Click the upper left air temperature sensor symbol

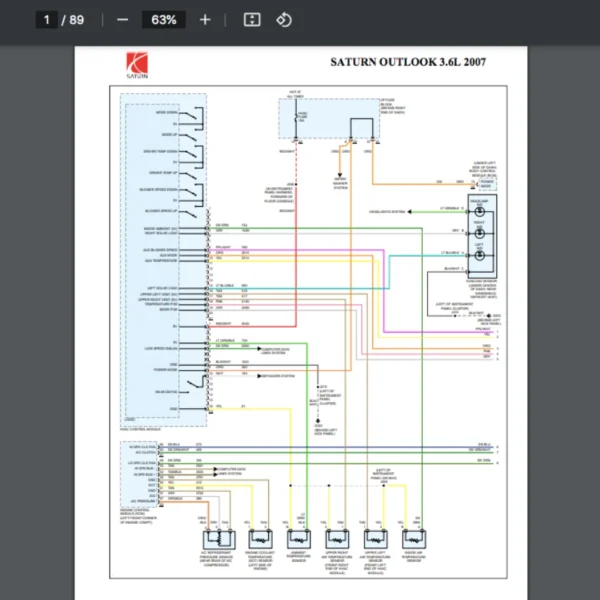click(x=376, y=540)
